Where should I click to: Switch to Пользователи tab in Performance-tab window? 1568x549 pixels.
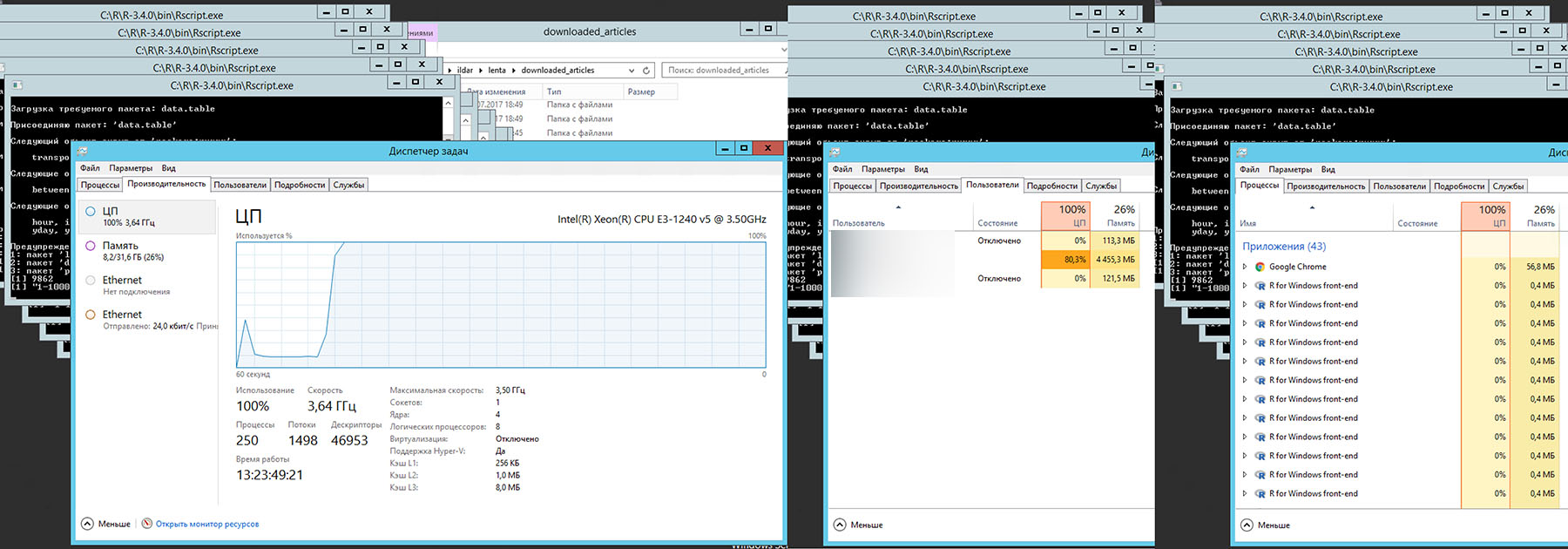[240, 185]
